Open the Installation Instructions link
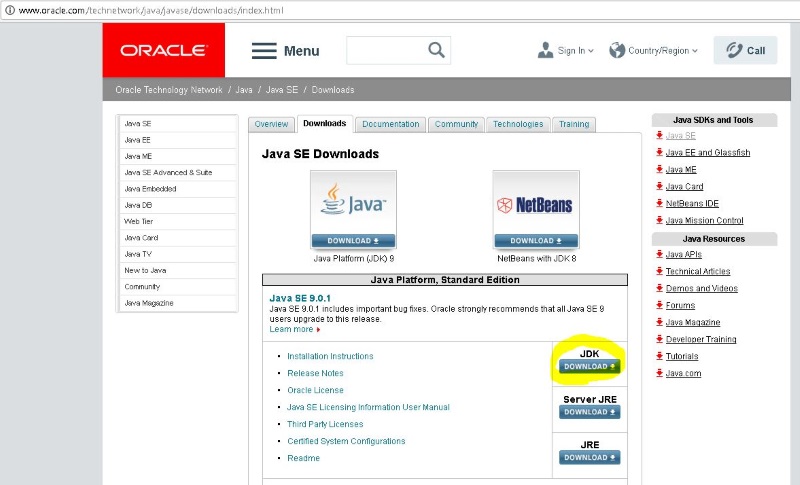Image resolution: width=800 pixels, height=485 pixels. click(330, 356)
